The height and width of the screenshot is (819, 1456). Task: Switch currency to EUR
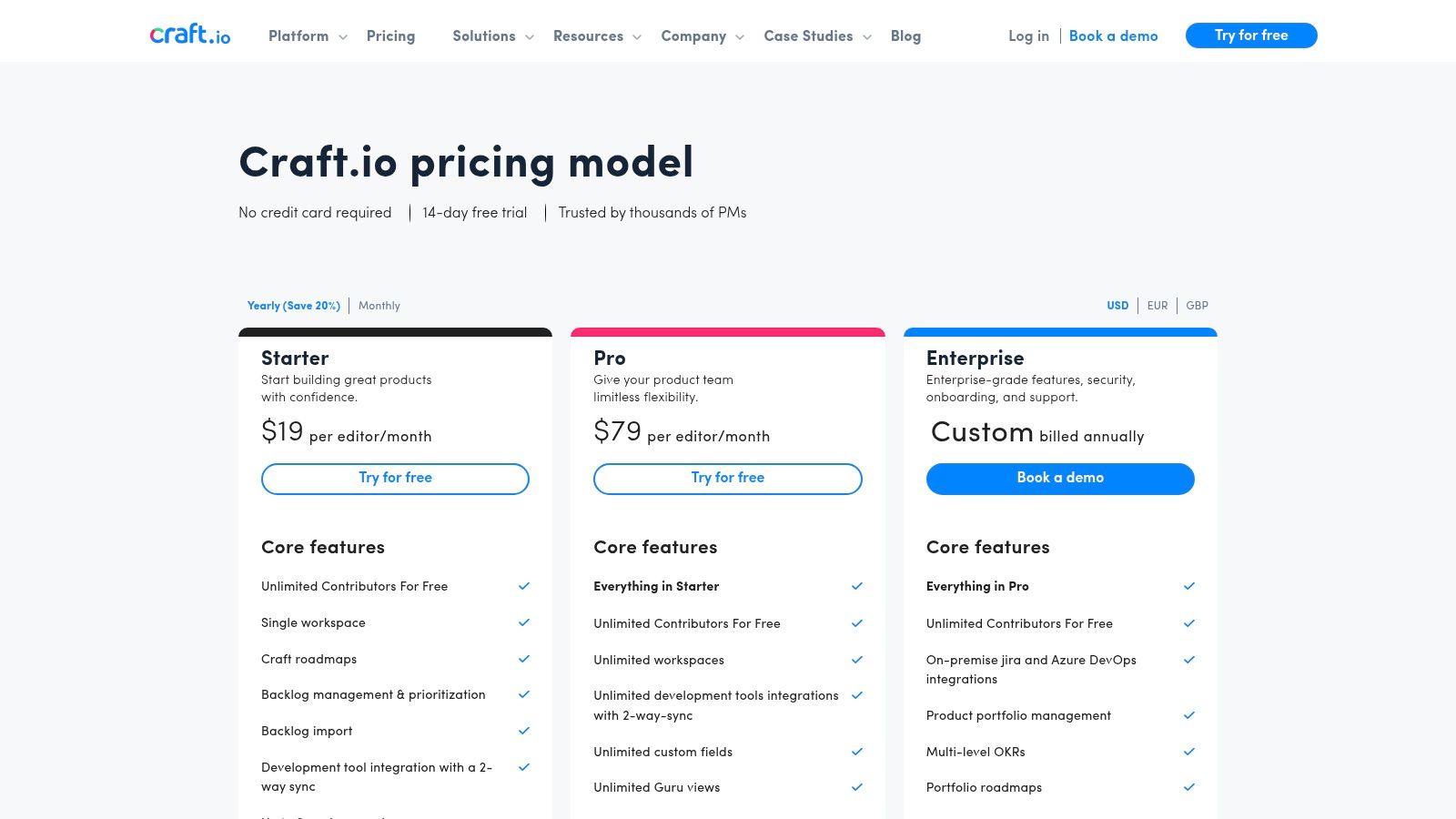point(1158,306)
